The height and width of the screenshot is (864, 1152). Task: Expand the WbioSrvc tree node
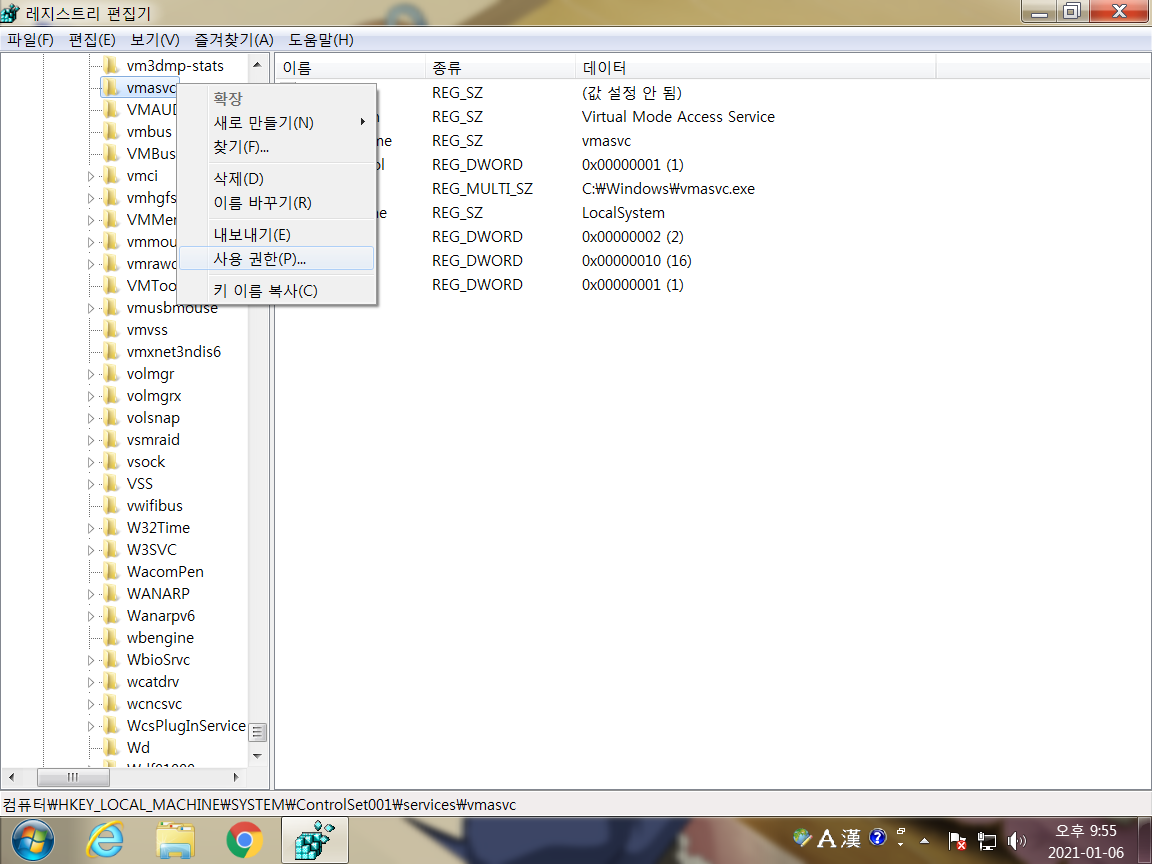coord(91,660)
